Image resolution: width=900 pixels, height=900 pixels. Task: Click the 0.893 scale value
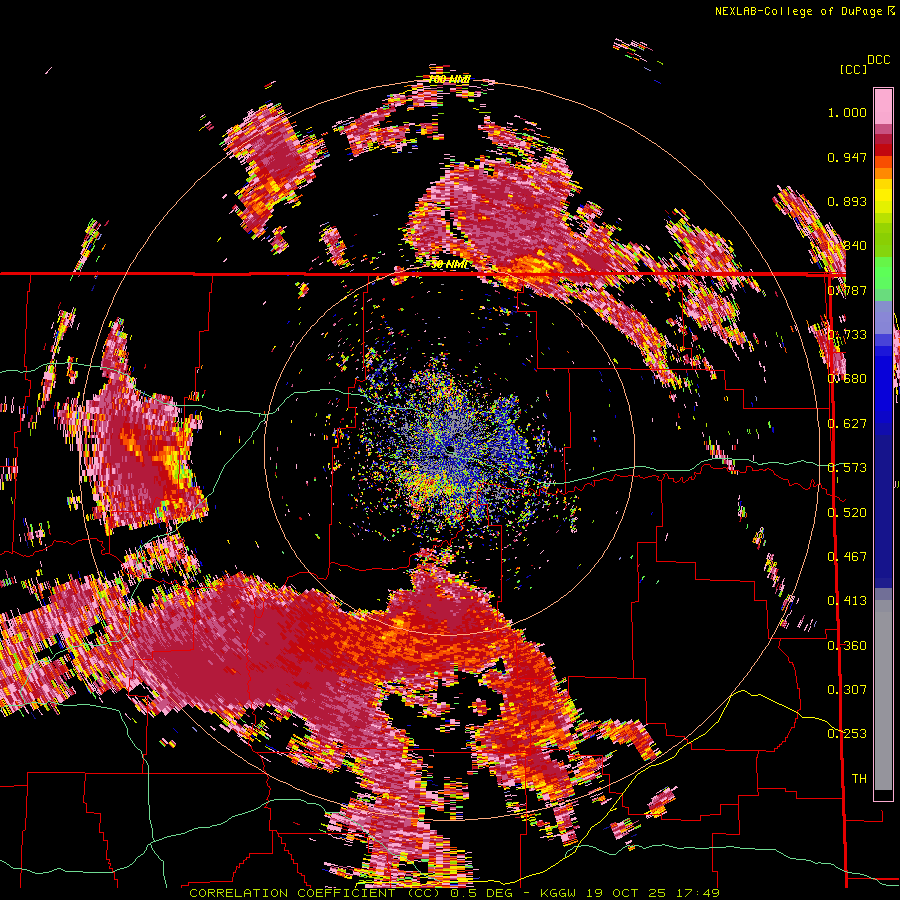coord(847,201)
